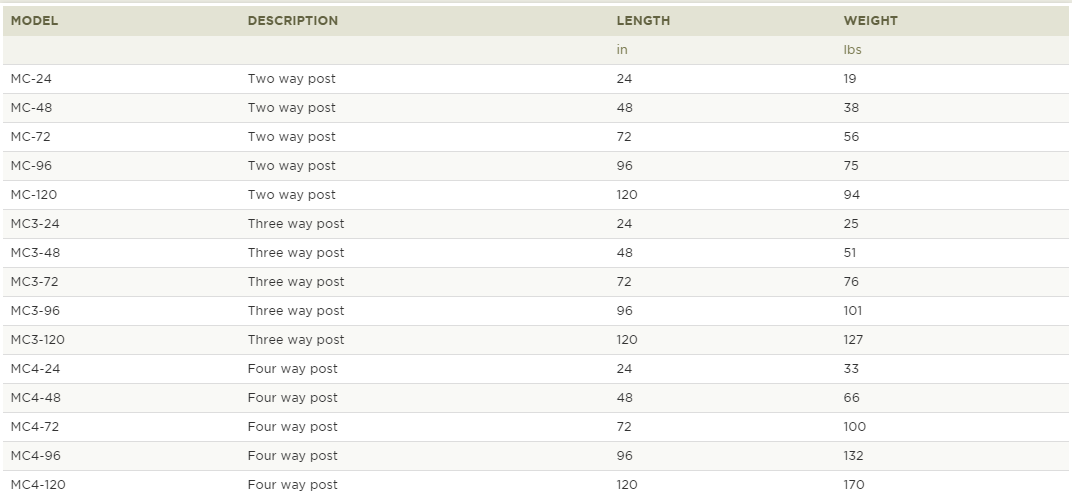Screen dimensions: 1072x499
Task: Click the MC3-48 model name
Action: 36,253
